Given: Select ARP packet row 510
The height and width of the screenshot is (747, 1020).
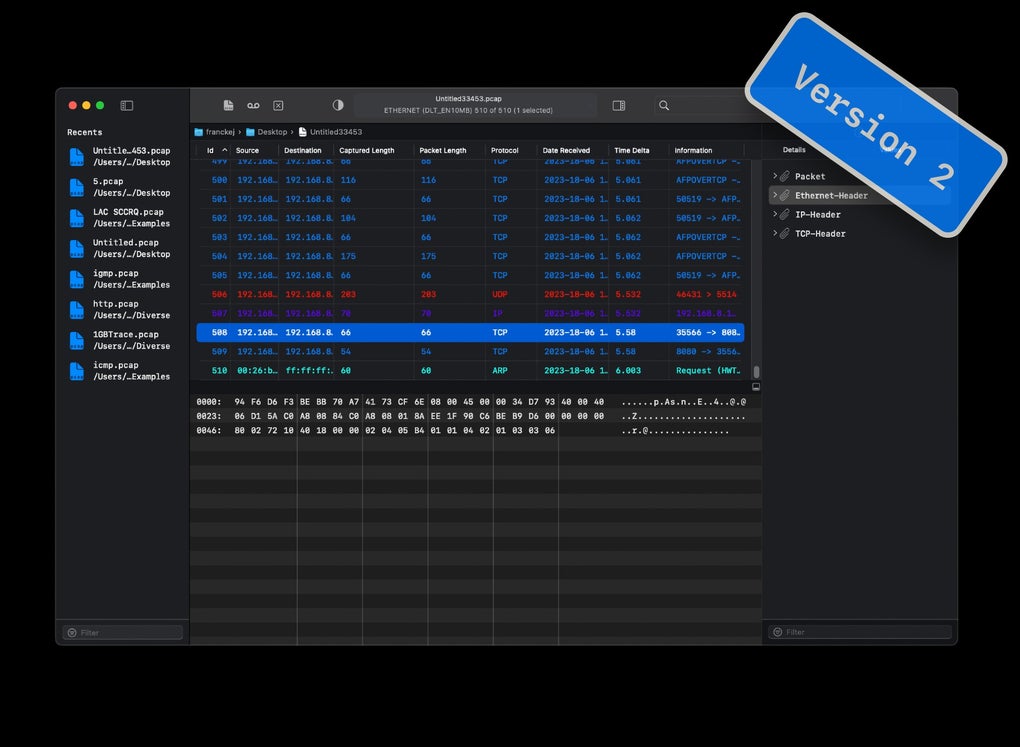Looking at the screenshot, I should coord(470,371).
